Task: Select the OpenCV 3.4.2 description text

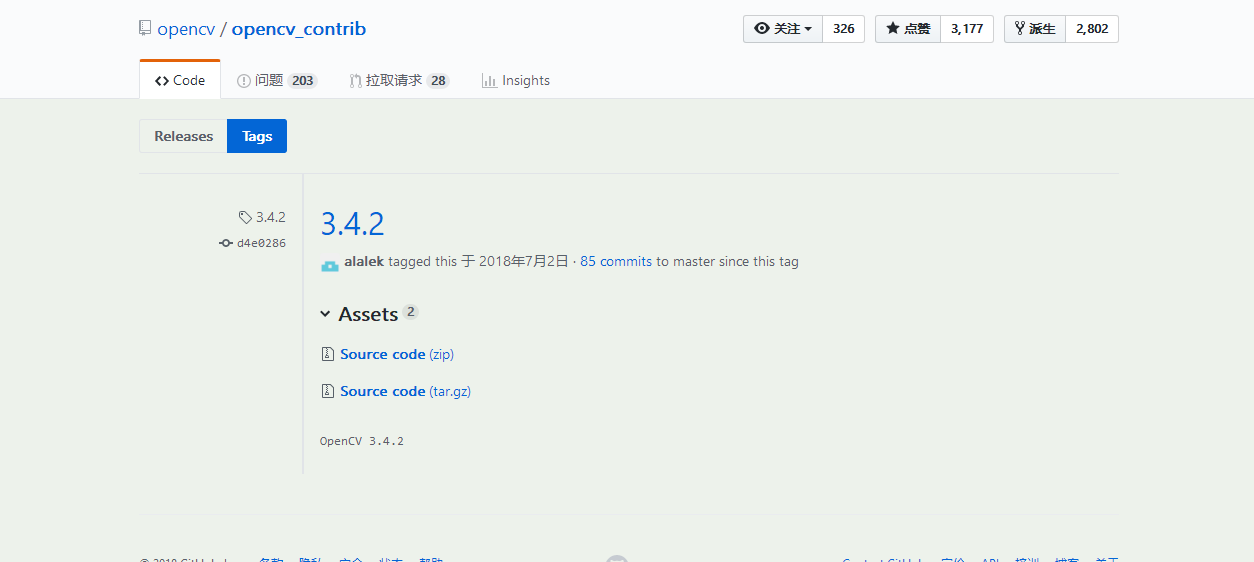Action: (362, 441)
